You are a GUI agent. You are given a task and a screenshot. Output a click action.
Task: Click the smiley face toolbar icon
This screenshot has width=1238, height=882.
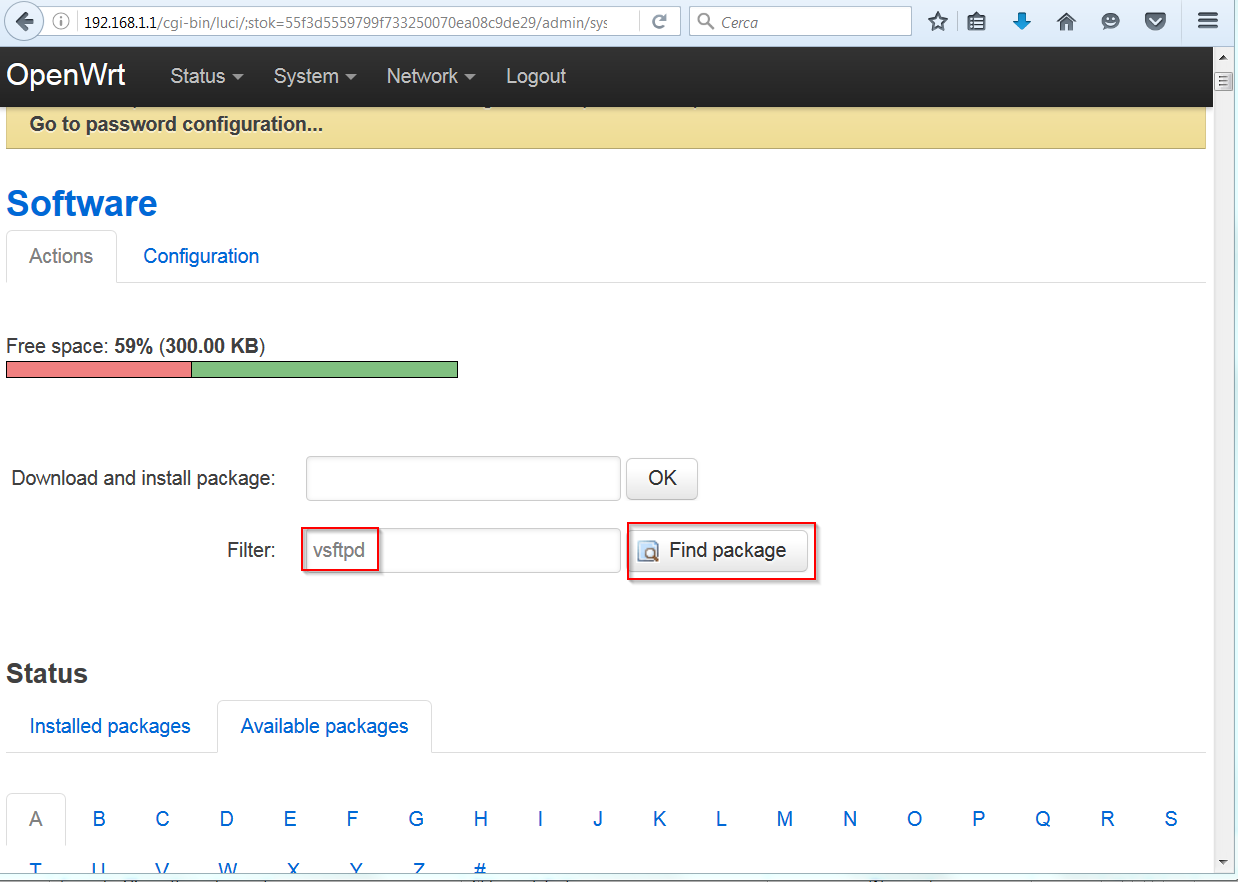[x=1110, y=21]
